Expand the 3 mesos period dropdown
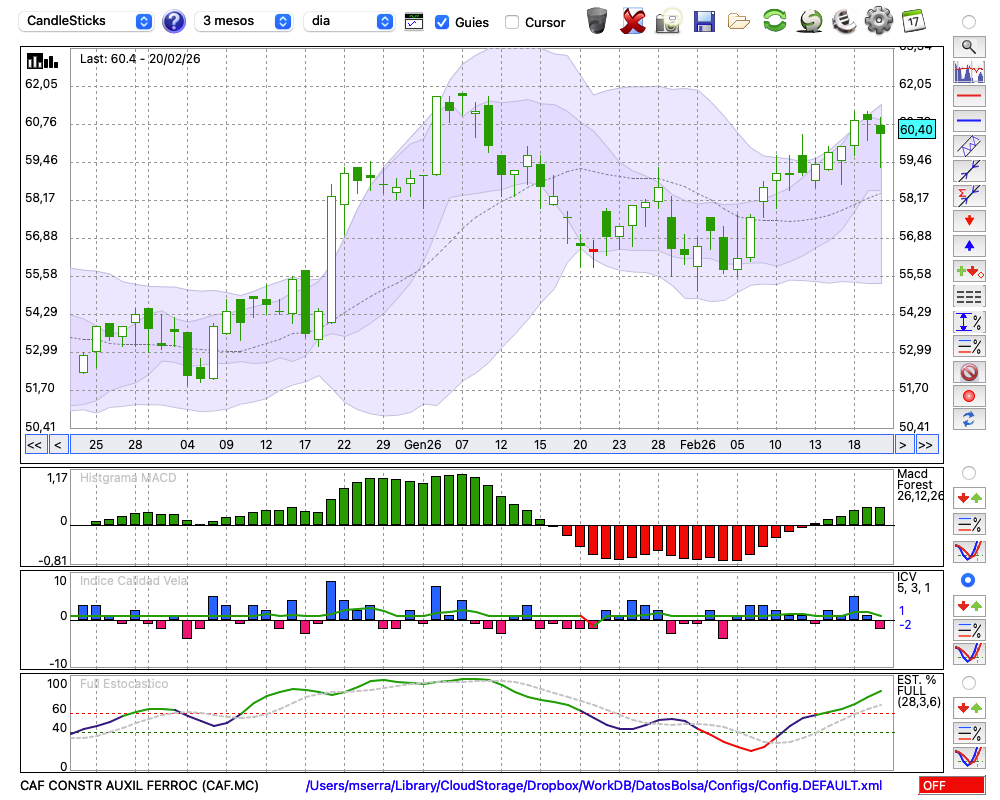Image resolution: width=1000 pixels, height=800 pixels. pyautogui.click(x=244, y=21)
